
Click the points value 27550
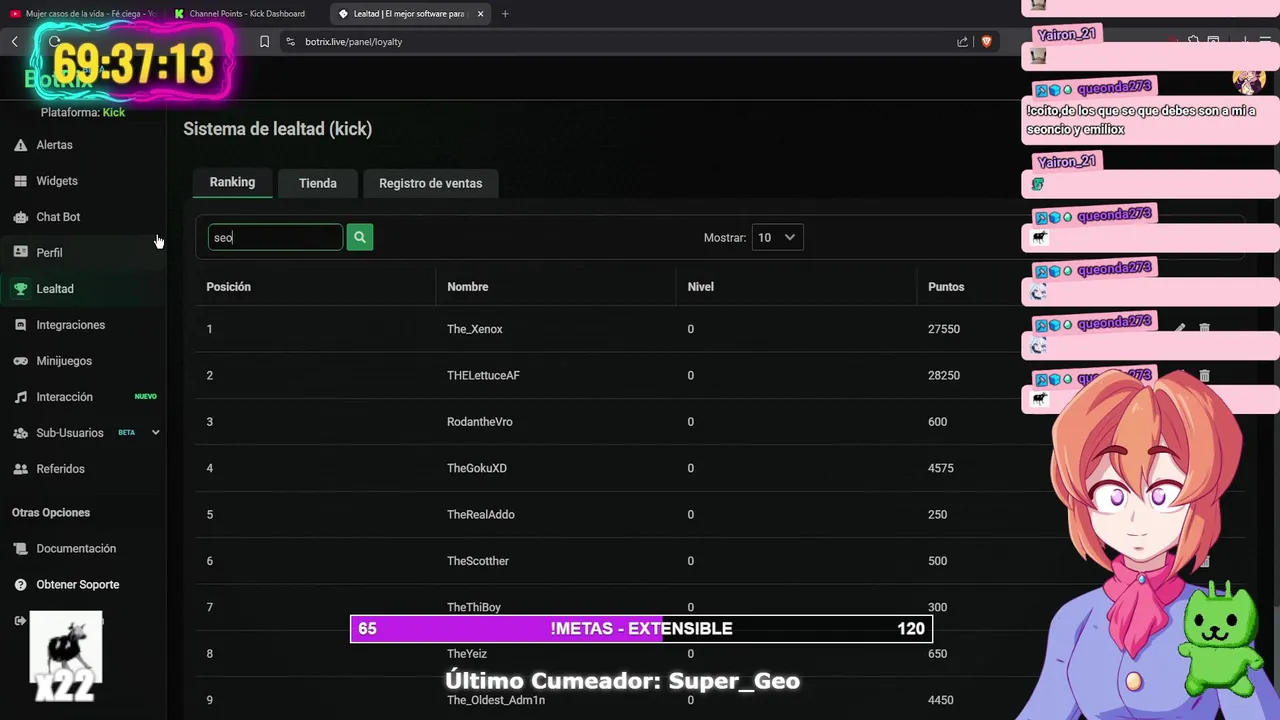944,329
